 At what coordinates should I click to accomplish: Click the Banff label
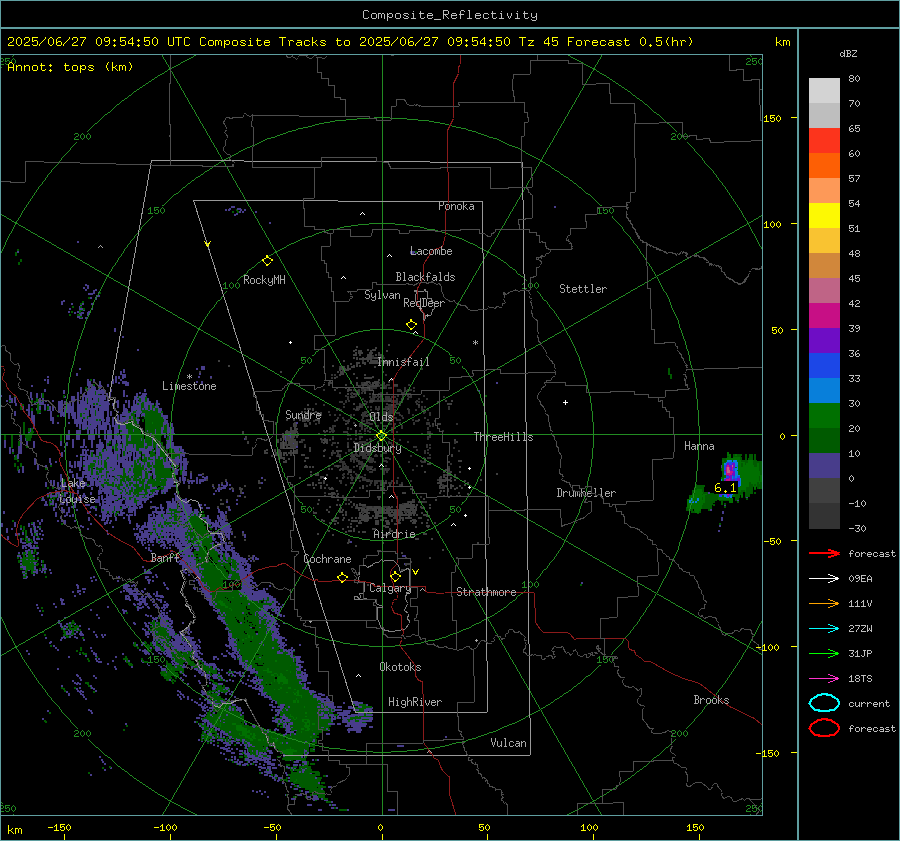point(165,558)
